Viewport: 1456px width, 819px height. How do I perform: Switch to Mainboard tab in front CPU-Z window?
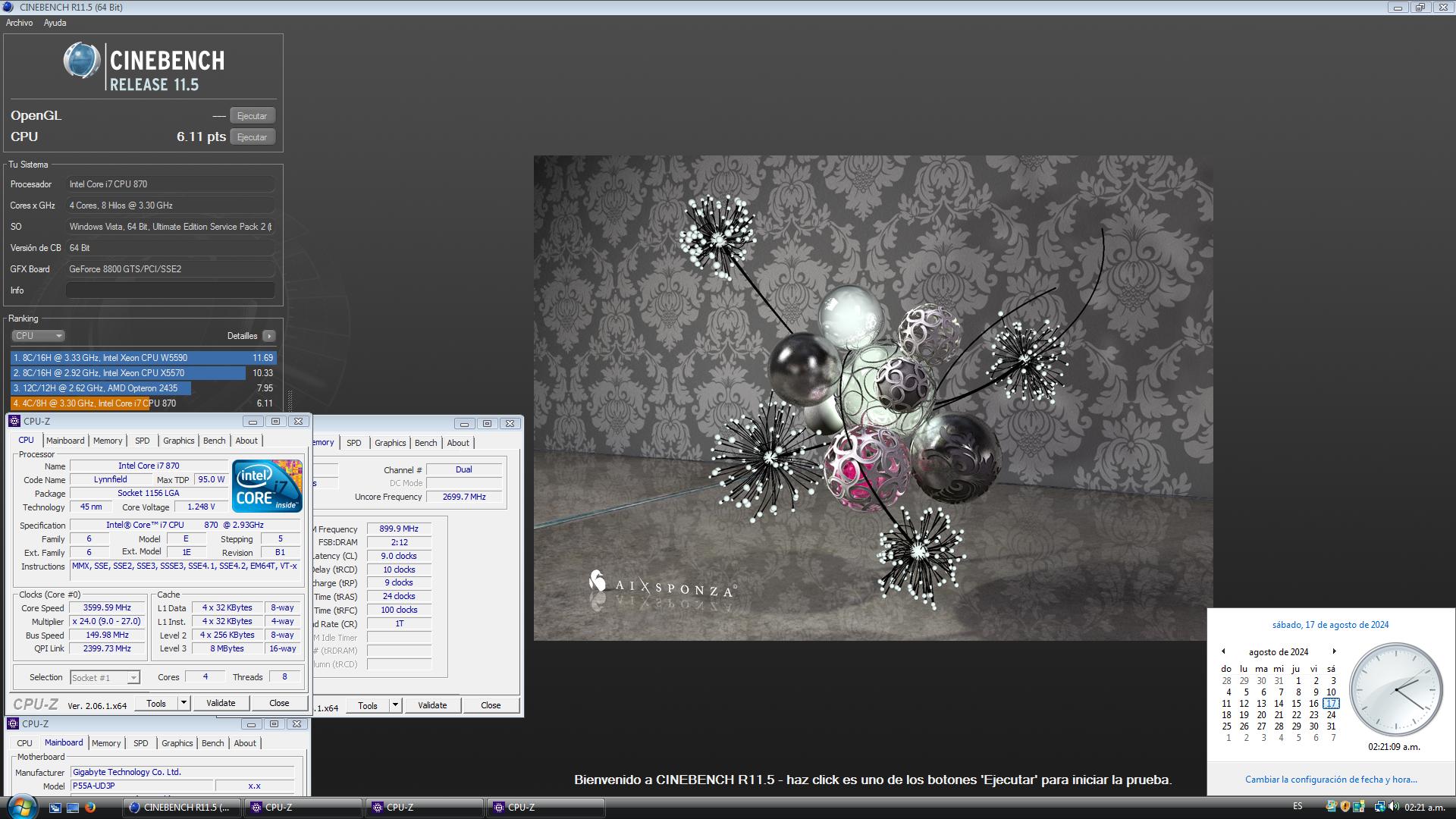[65, 441]
